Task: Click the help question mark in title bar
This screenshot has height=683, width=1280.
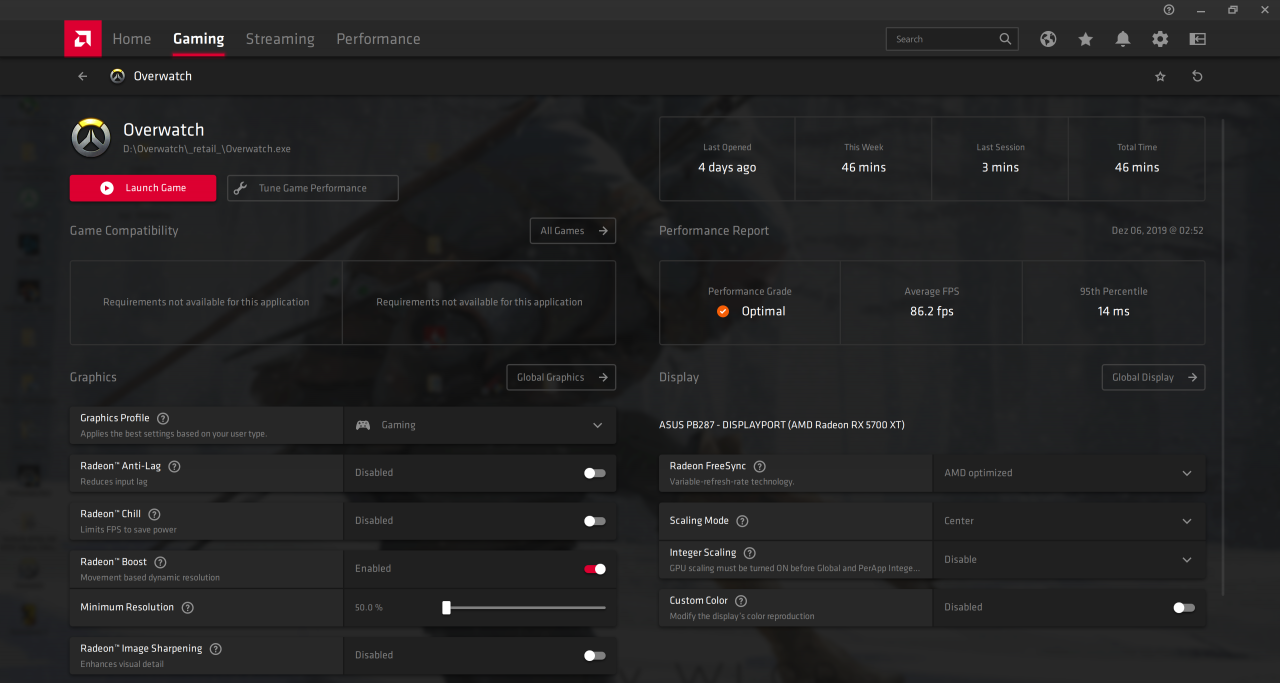Action: click(1169, 10)
